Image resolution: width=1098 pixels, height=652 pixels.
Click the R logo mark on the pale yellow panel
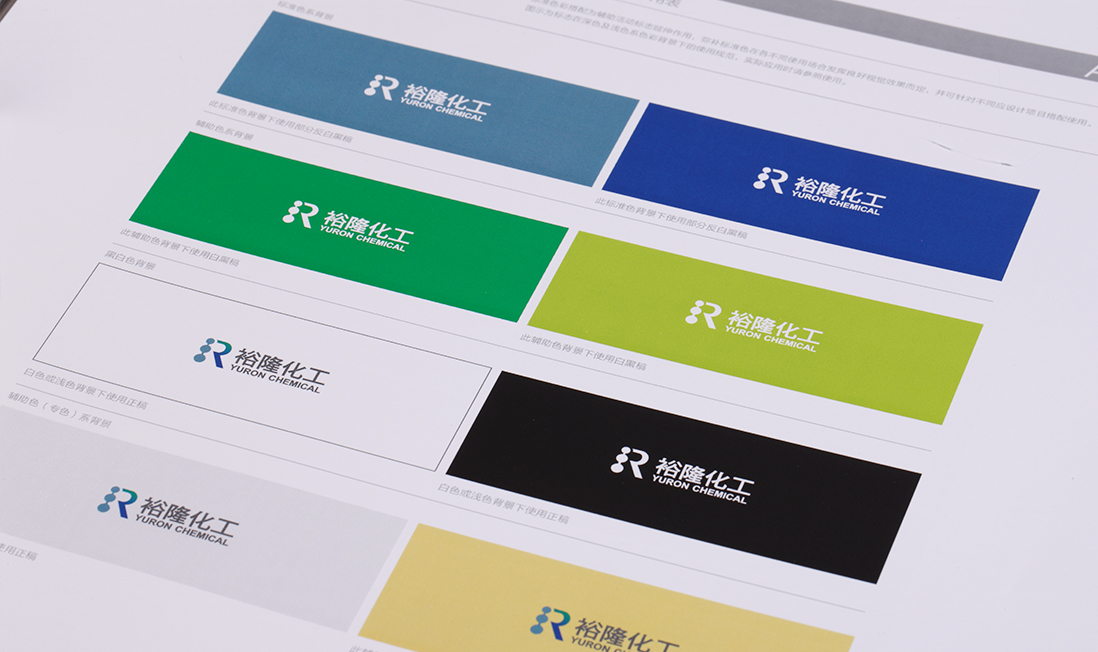point(550,622)
